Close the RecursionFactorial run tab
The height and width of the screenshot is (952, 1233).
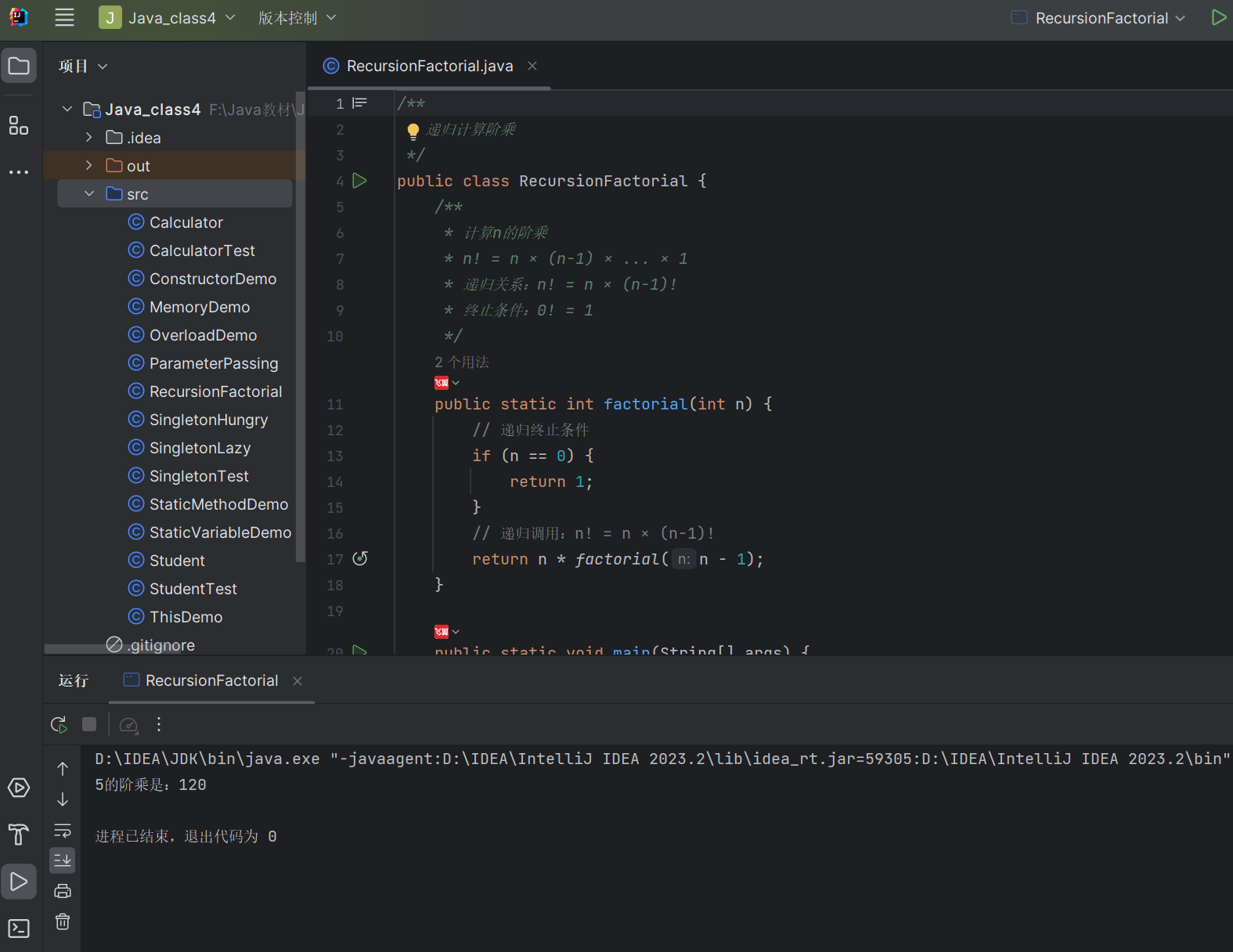coord(297,681)
